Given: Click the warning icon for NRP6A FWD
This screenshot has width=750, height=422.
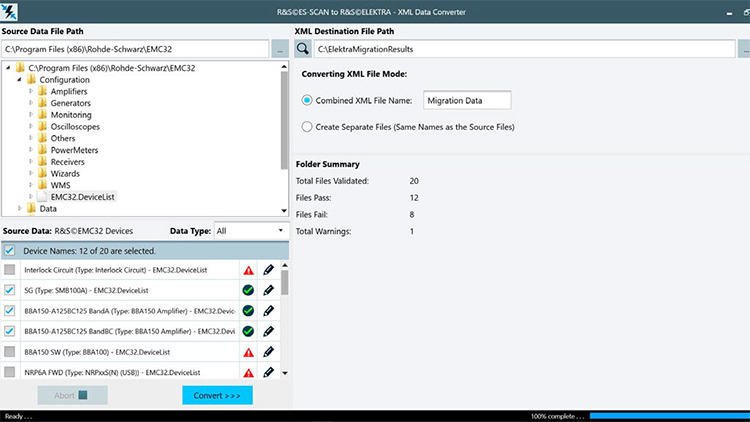Looking at the screenshot, I should click(x=248, y=372).
